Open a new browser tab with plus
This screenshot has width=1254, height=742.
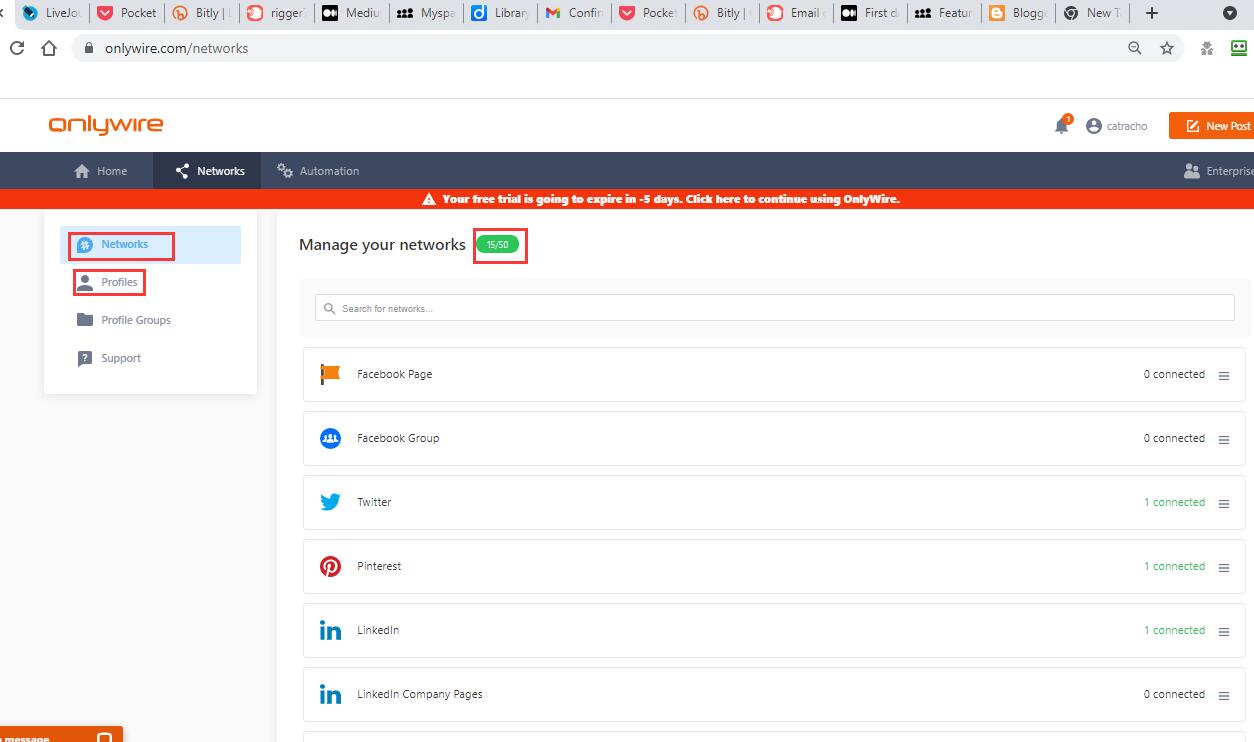(1152, 13)
